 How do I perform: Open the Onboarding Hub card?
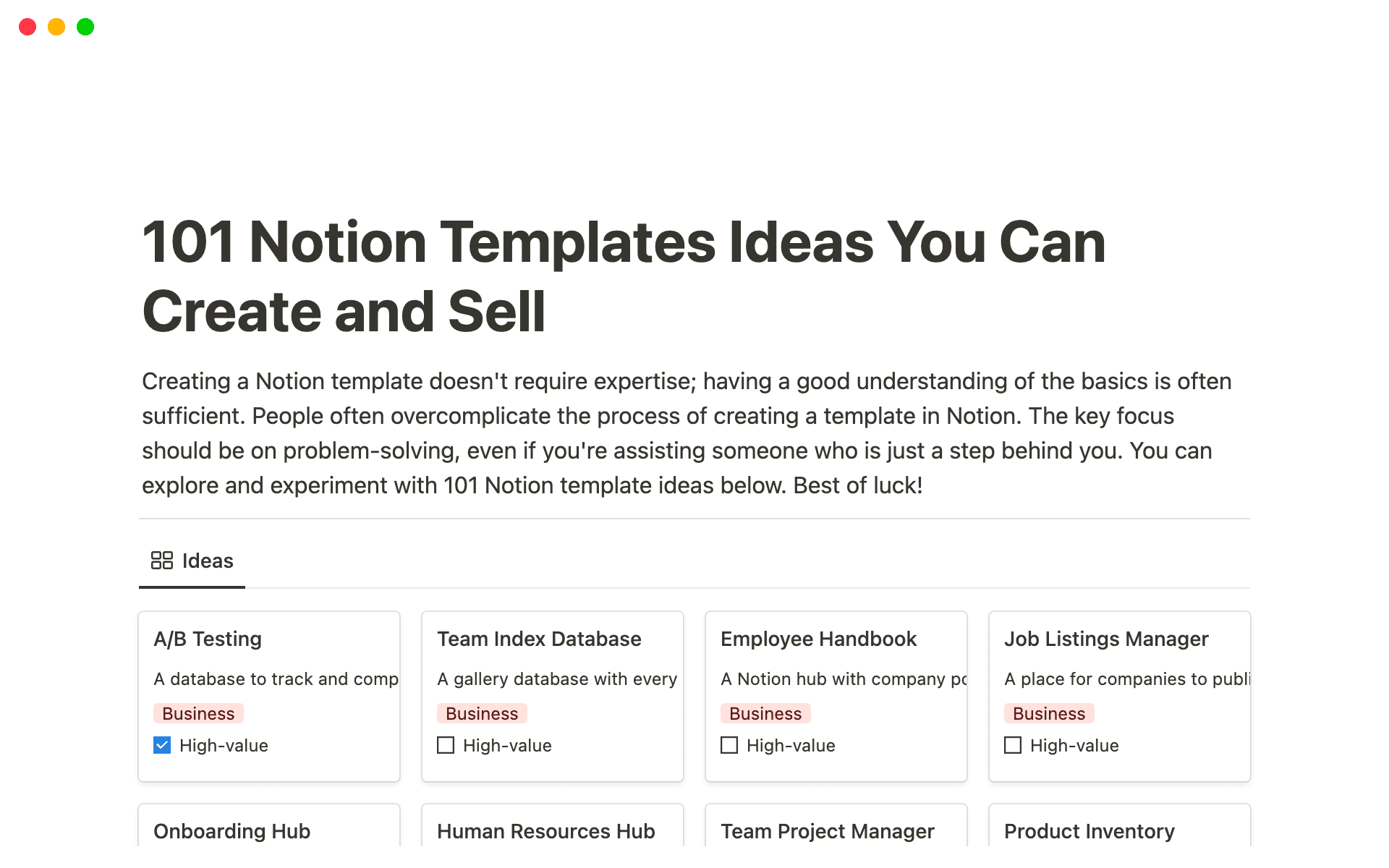[231, 831]
